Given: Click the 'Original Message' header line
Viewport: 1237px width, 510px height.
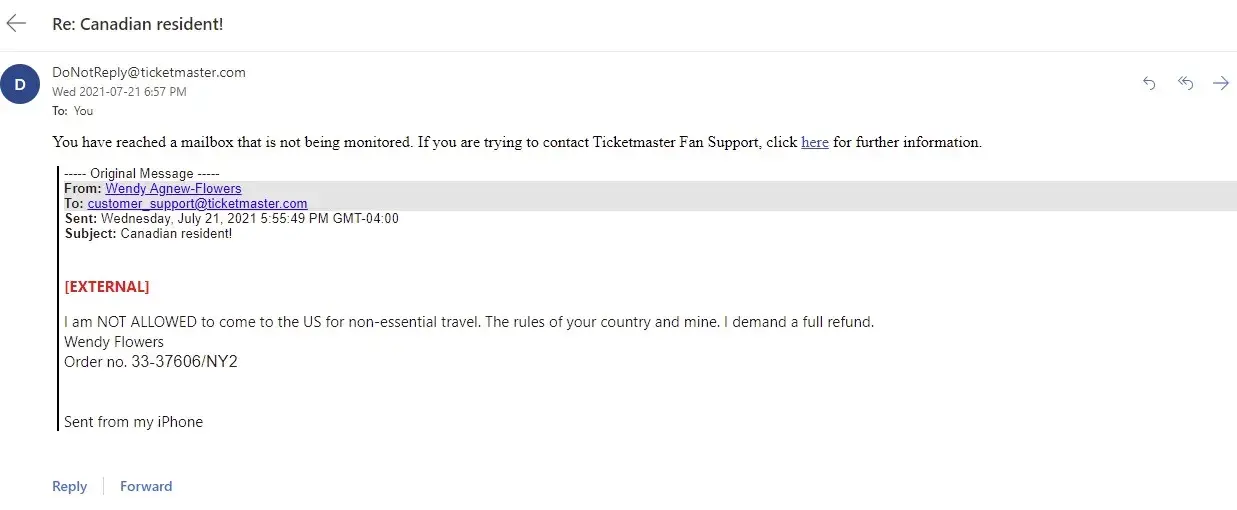Looking at the screenshot, I should [141, 174].
